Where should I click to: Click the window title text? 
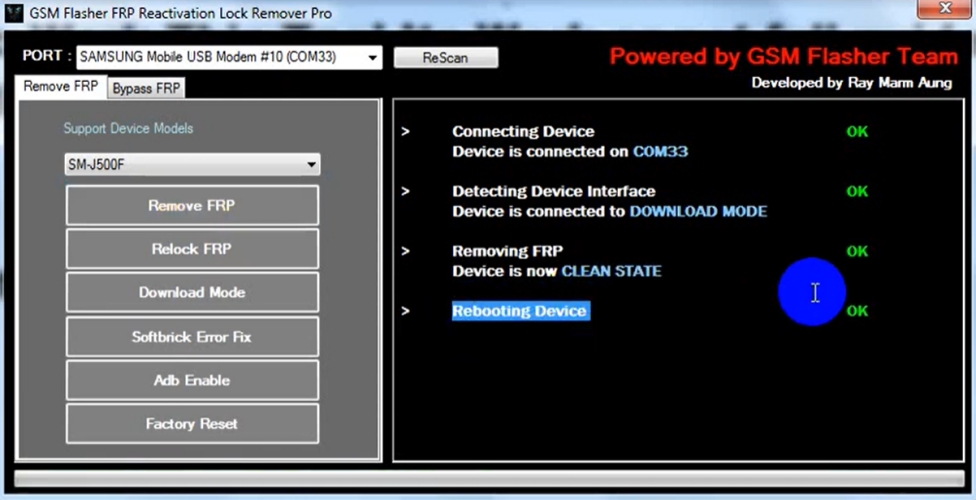[x=181, y=13]
